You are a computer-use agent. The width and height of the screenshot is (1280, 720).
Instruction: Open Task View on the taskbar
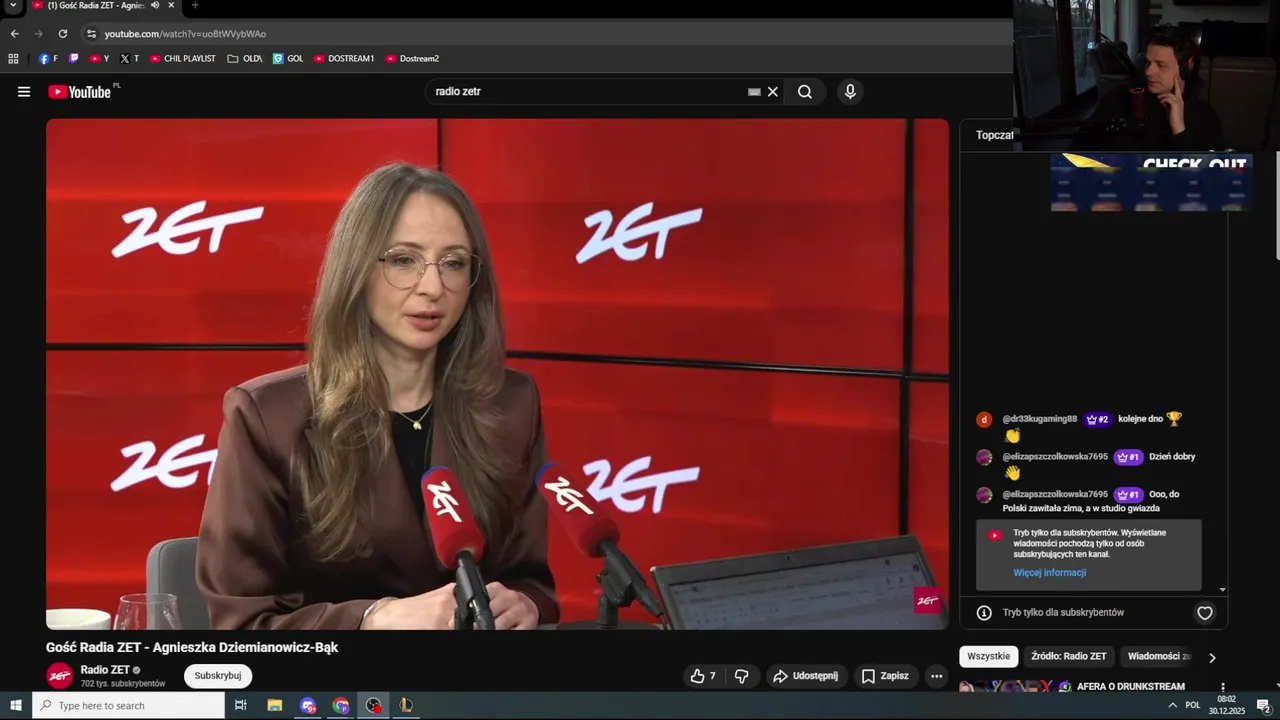[240, 705]
